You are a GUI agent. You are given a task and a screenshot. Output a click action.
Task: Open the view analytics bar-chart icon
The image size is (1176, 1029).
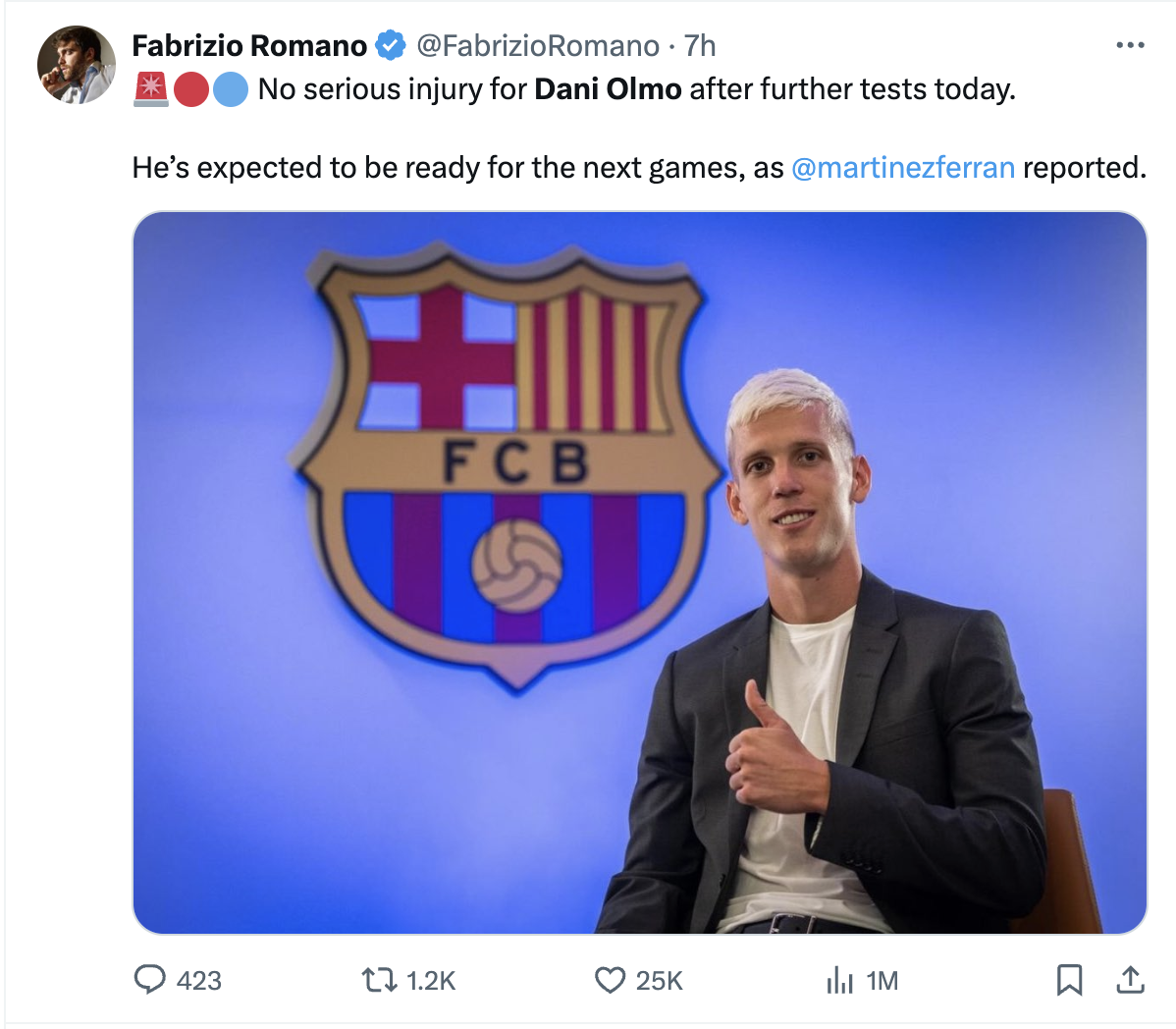pos(840,980)
